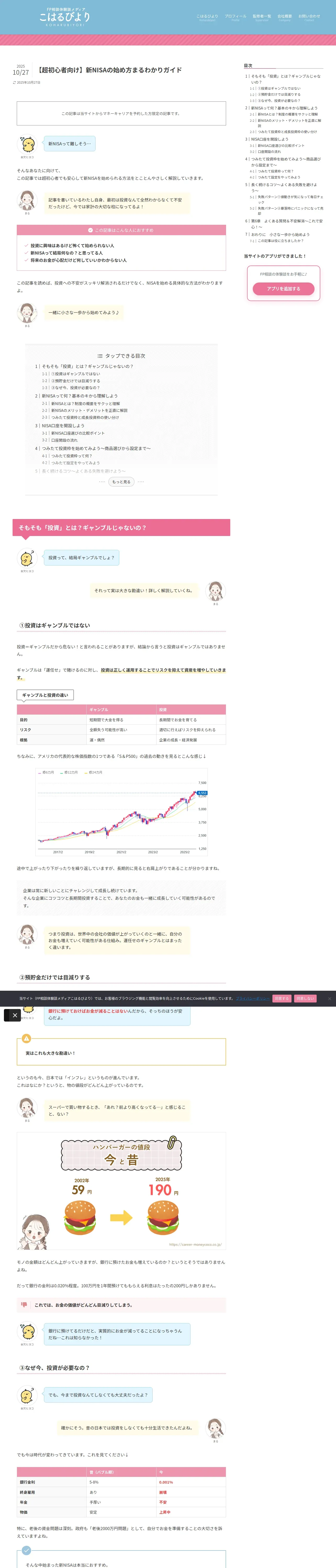This screenshot has width=336, height=1568.
Task: Click the 6,553 price marker on chart
Action: (203, 793)
